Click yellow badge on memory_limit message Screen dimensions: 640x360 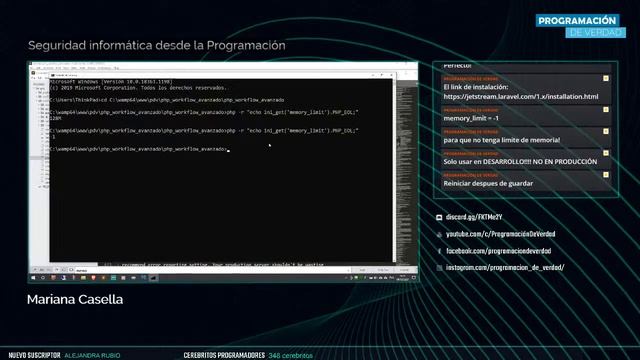click(606, 110)
